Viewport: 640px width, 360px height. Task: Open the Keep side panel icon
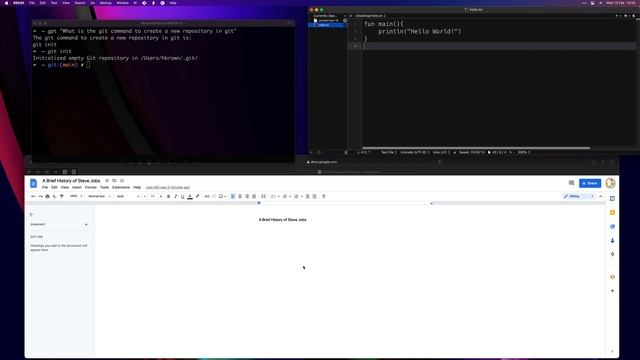pyautogui.click(x=612, y=213)
